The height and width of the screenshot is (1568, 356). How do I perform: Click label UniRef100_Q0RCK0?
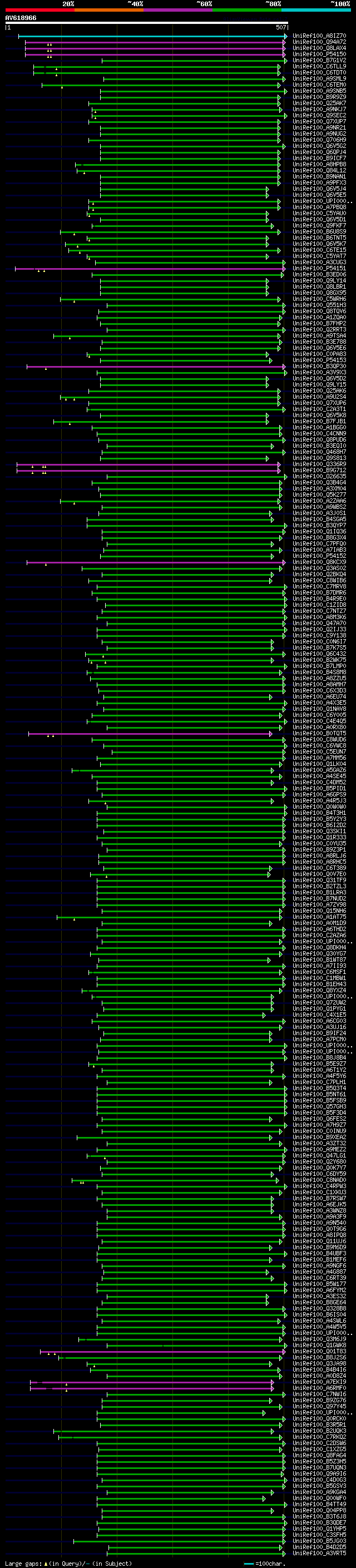pos(319,1419)
